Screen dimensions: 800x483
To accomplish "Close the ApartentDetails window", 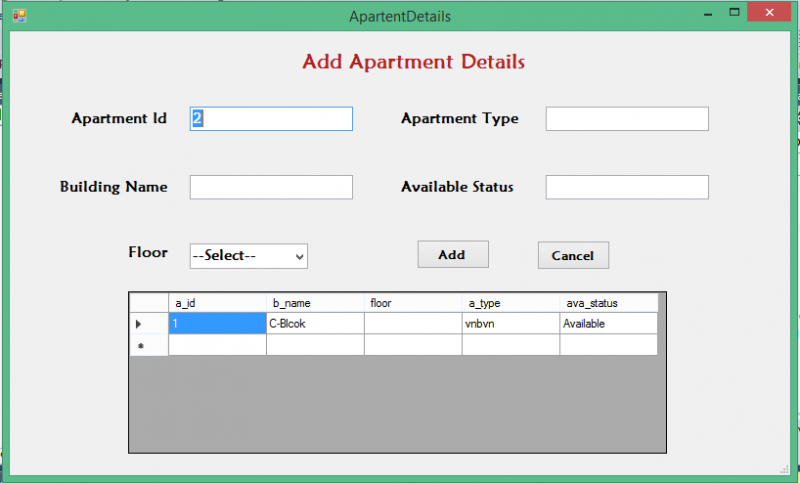I will (x=769, y=12).
